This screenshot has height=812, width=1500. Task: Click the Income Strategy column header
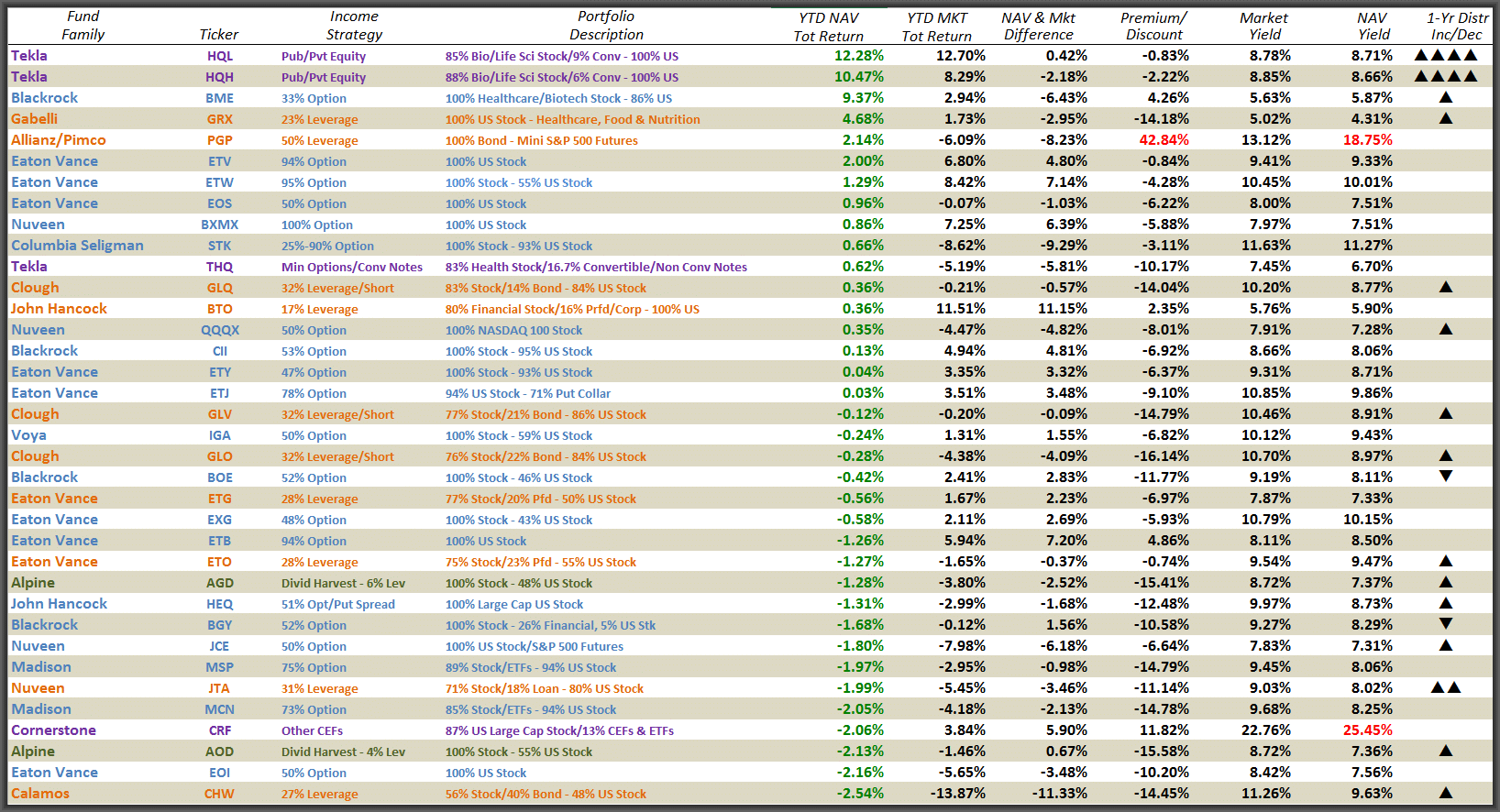pos(354,26)
